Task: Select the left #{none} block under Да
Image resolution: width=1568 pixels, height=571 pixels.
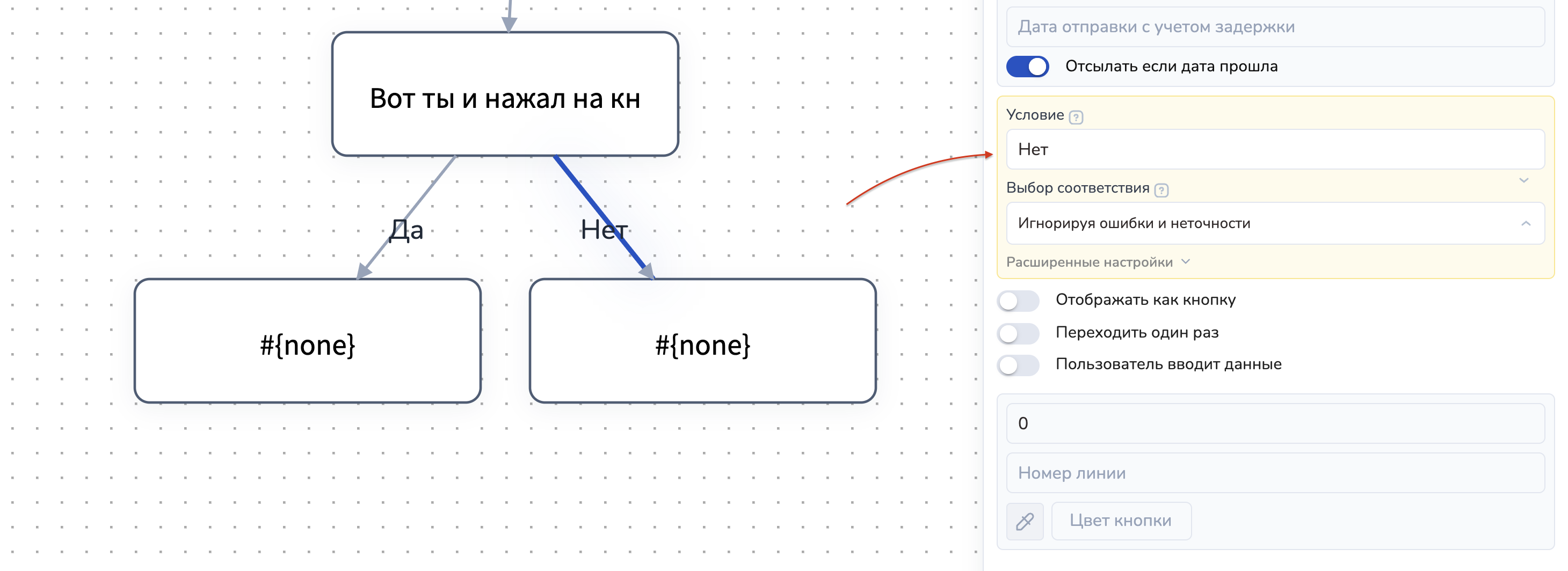Action: (307, 341)
